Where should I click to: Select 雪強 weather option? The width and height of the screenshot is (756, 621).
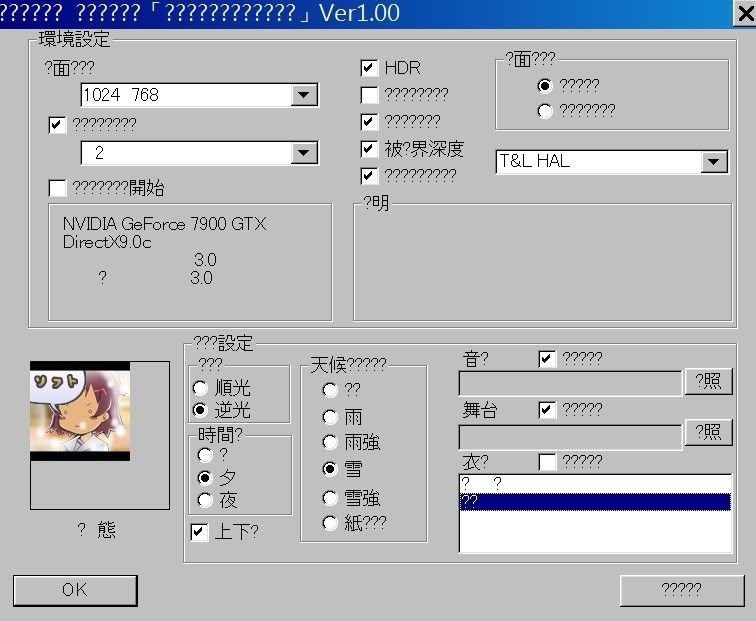click(330, 498)
